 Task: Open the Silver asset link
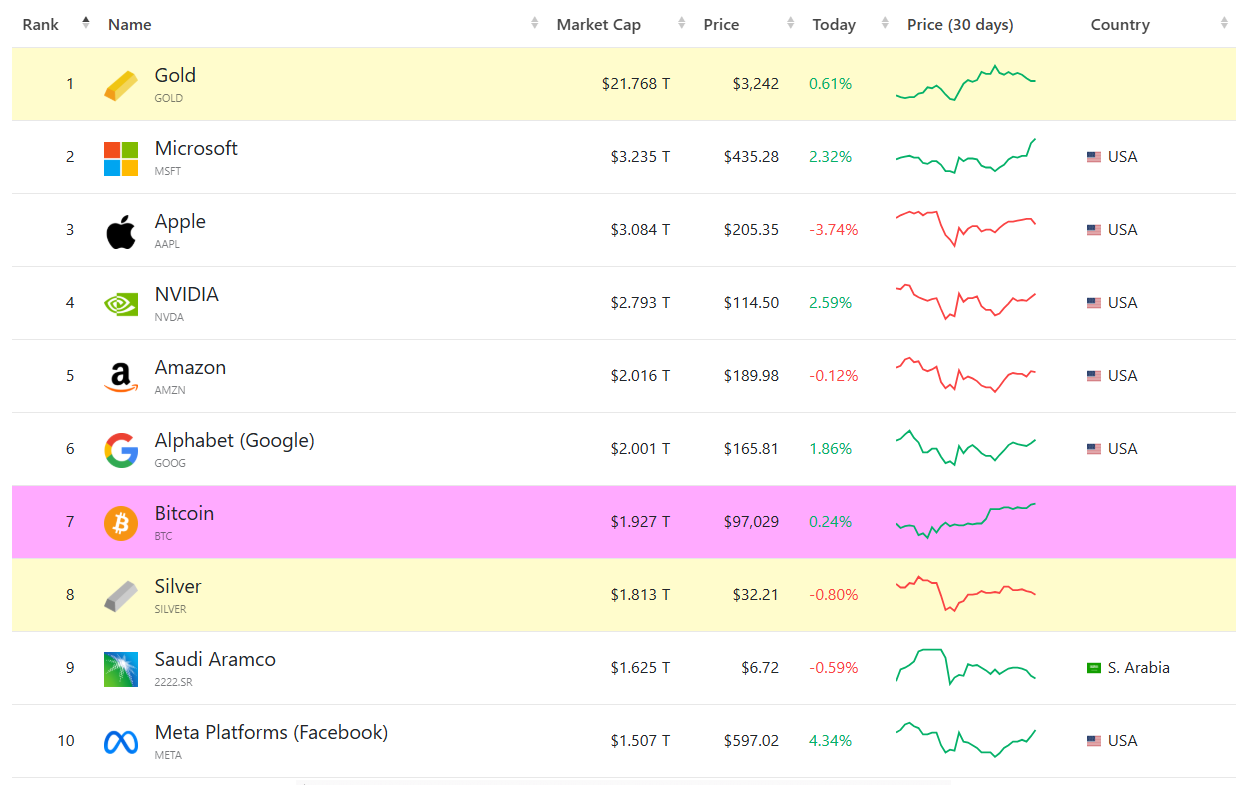pyautogui.click(x=178, y=586)
